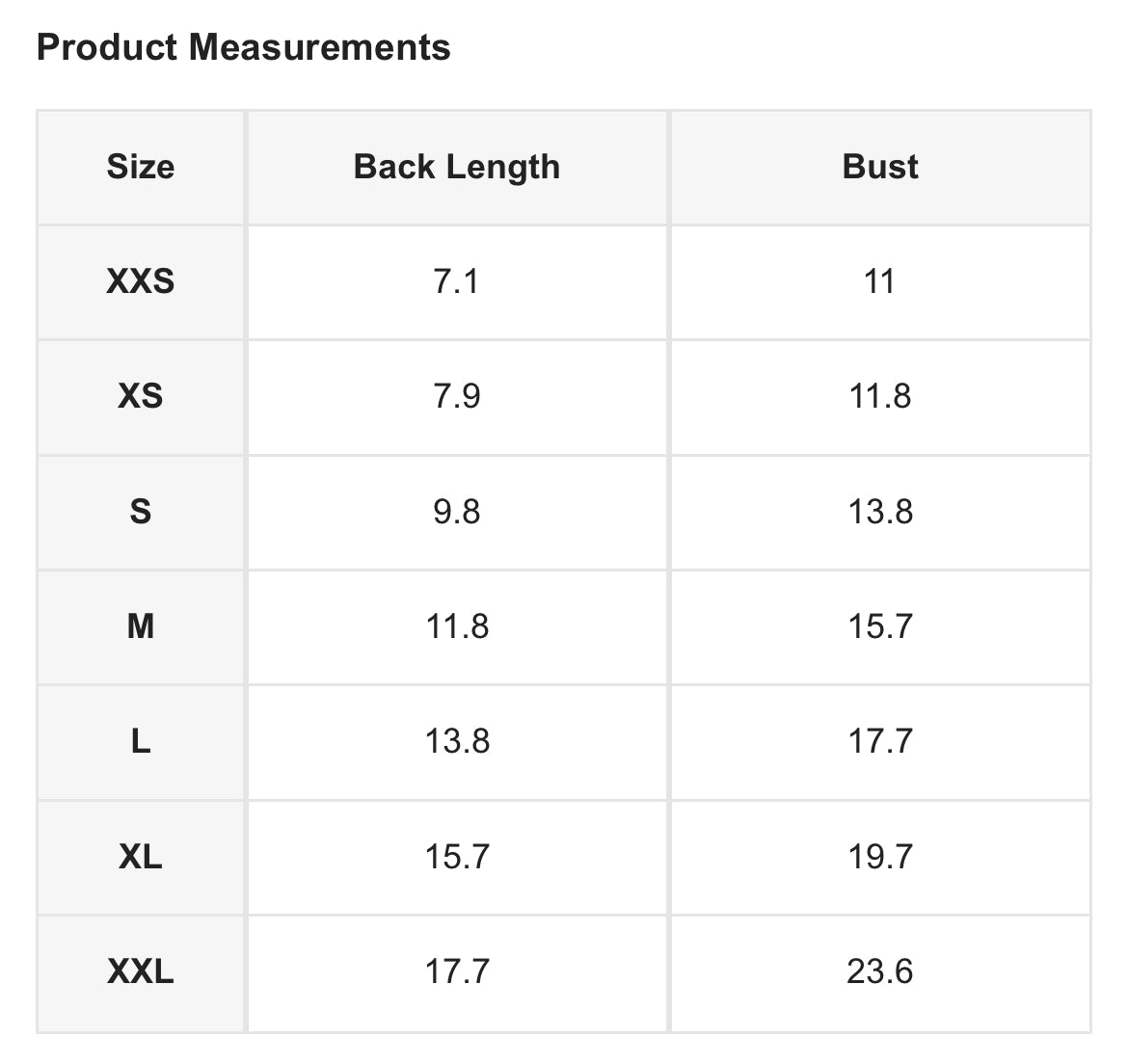Select the L bust value 17.7
Image resolution: width=1128 pixels, height=1064 pixels.
click(x=880, y=741)
